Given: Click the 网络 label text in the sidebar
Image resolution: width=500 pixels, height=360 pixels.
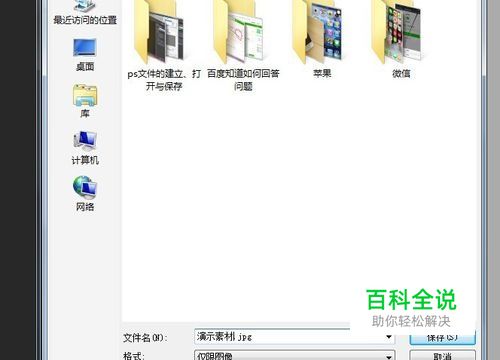Looking at the screenshot, I should tap(85, 207).
